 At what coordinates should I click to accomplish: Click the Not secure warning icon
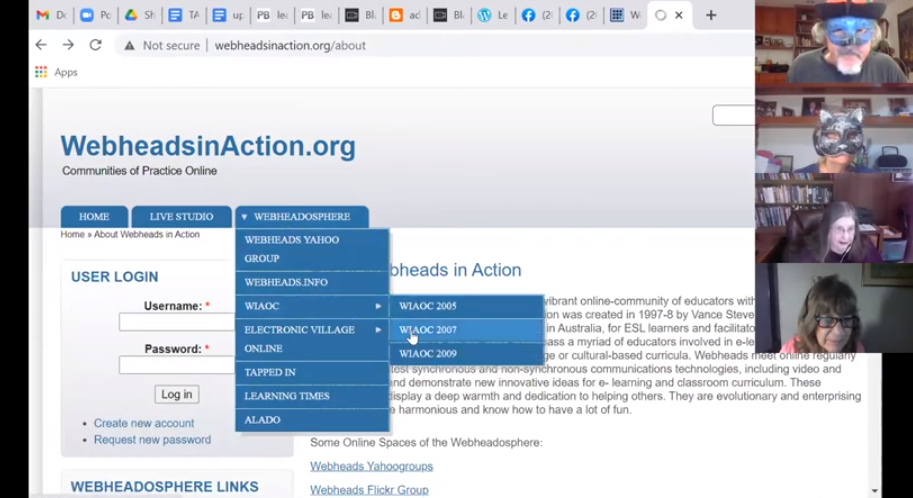click(129, 45)
